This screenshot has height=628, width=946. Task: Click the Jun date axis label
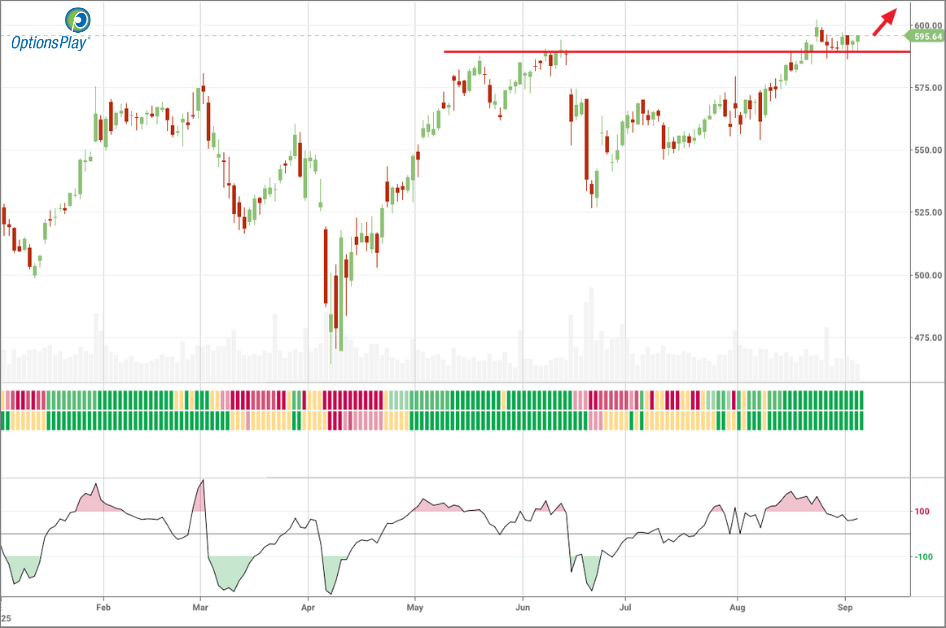522,607
